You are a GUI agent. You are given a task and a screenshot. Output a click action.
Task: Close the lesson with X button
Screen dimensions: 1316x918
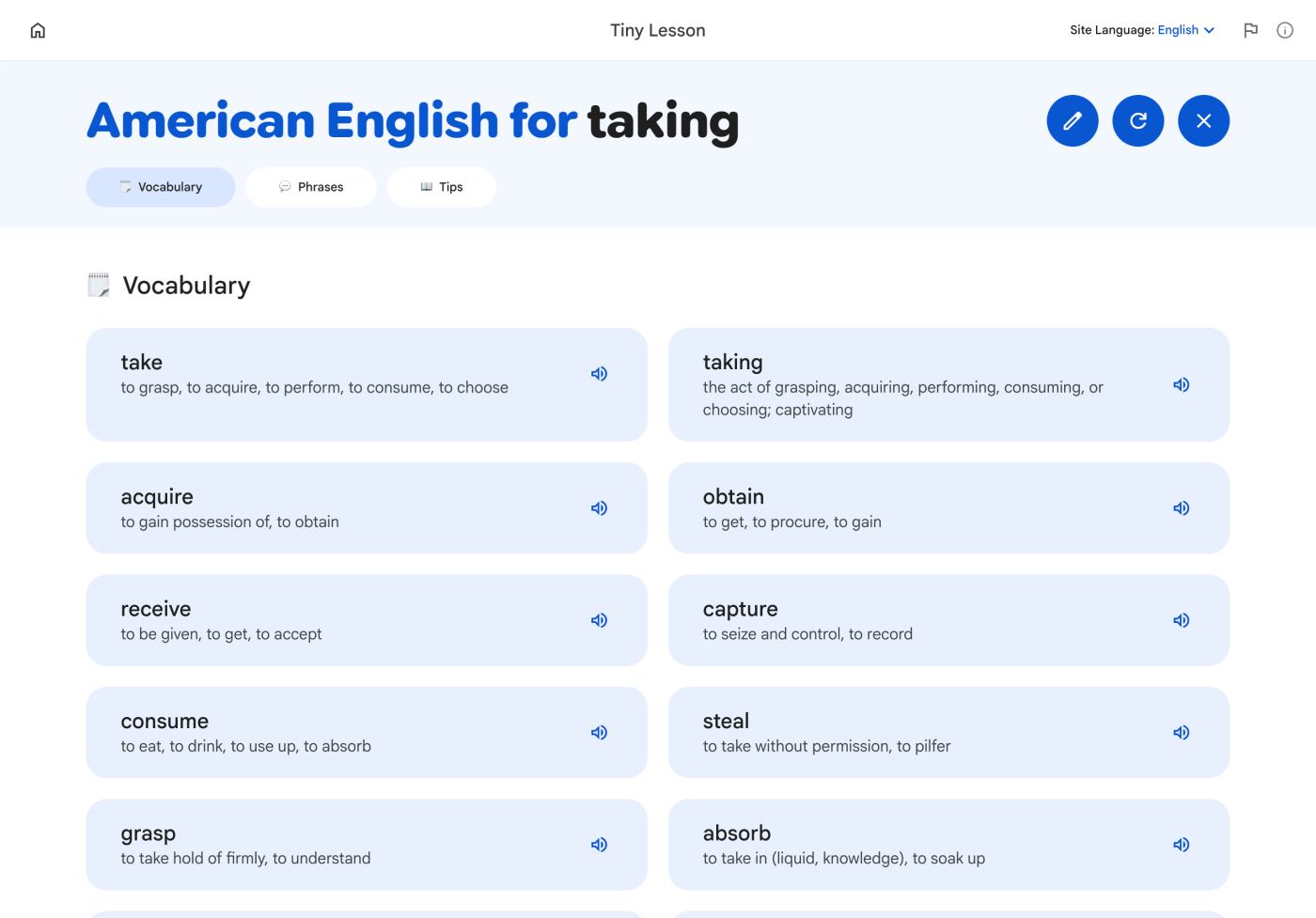click(1204, 121)
